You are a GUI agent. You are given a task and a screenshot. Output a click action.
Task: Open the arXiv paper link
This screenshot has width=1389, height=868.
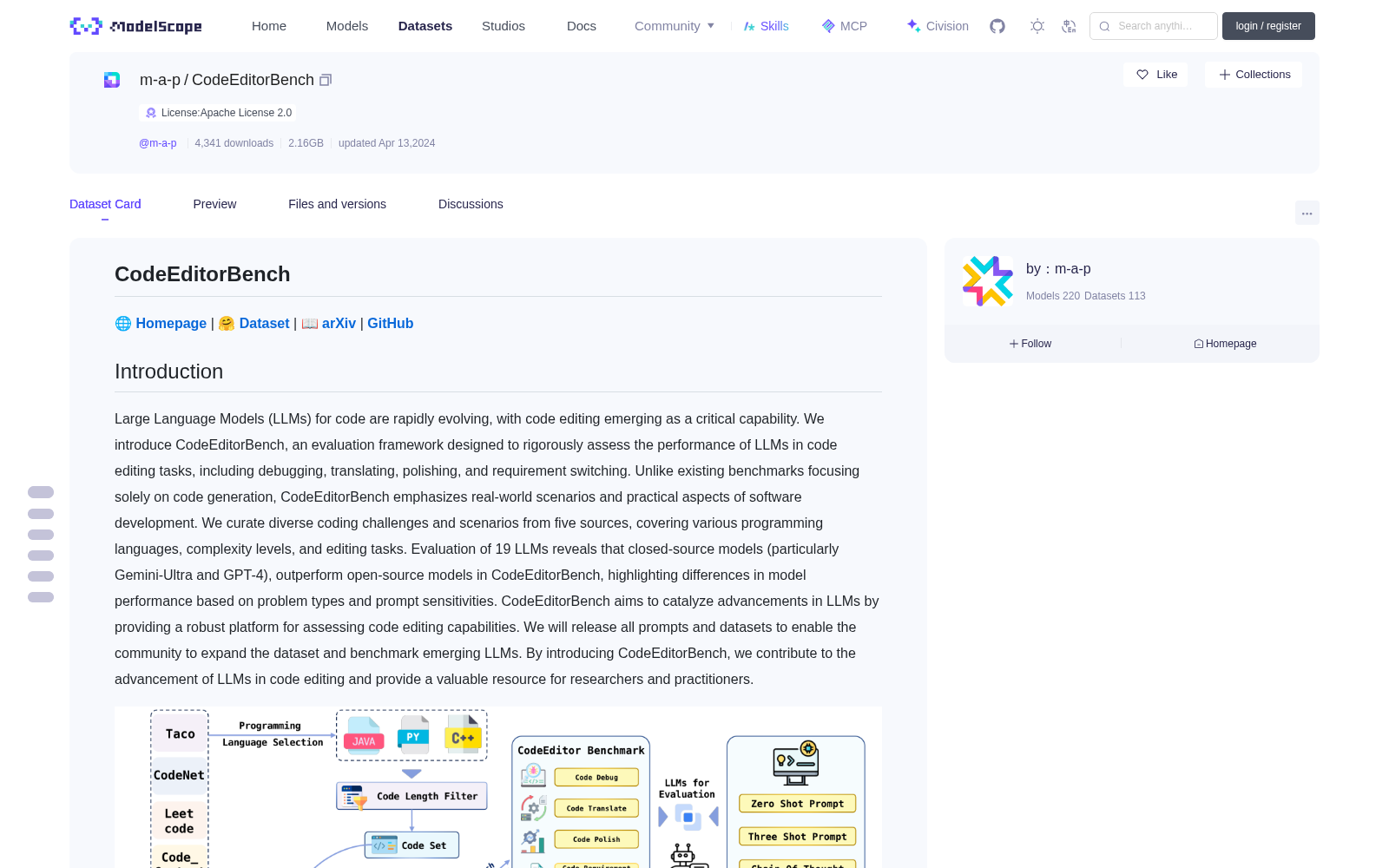pos(339,323)
